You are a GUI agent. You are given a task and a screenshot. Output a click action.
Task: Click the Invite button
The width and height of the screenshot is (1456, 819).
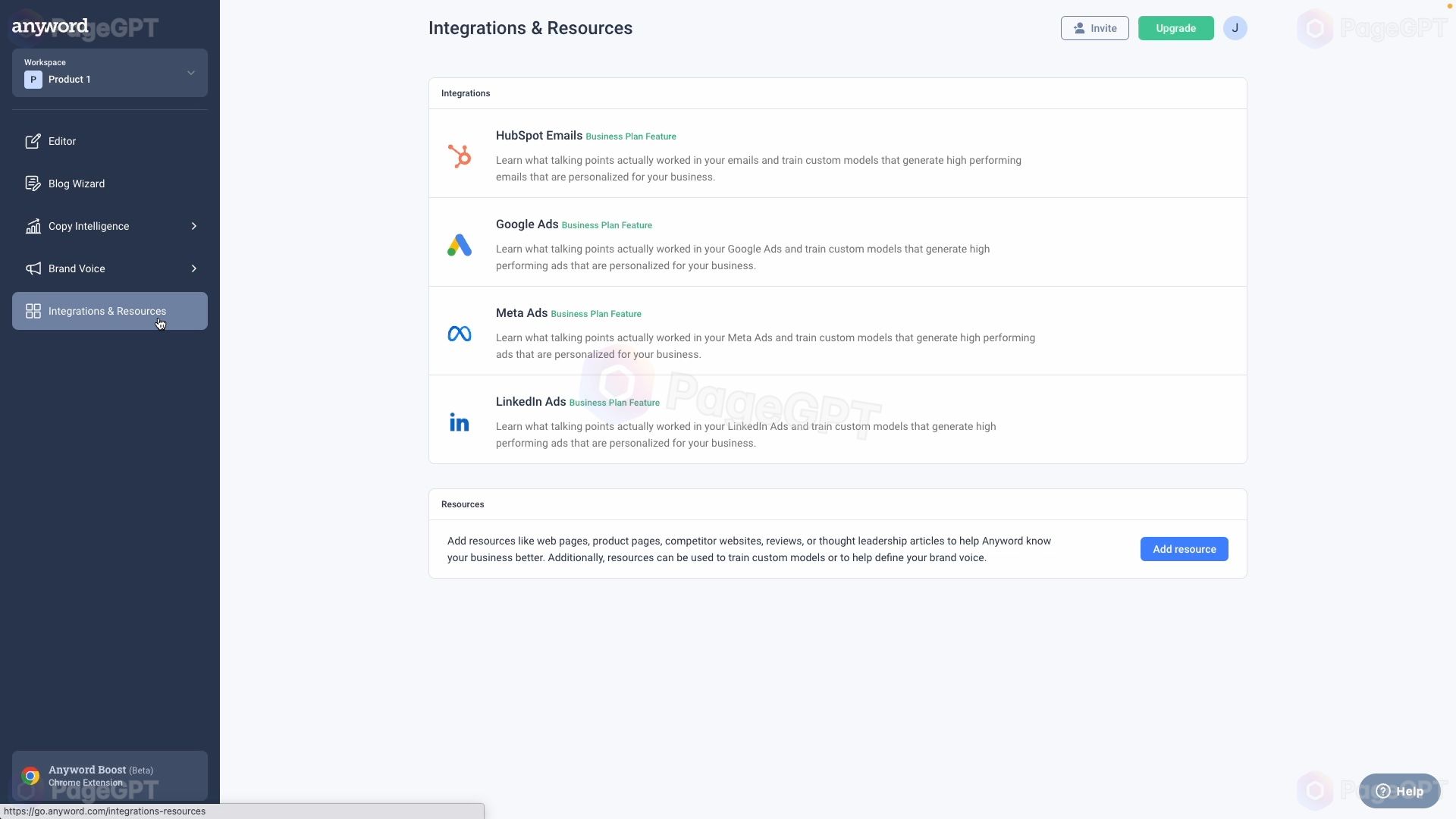coord(1095,28)
